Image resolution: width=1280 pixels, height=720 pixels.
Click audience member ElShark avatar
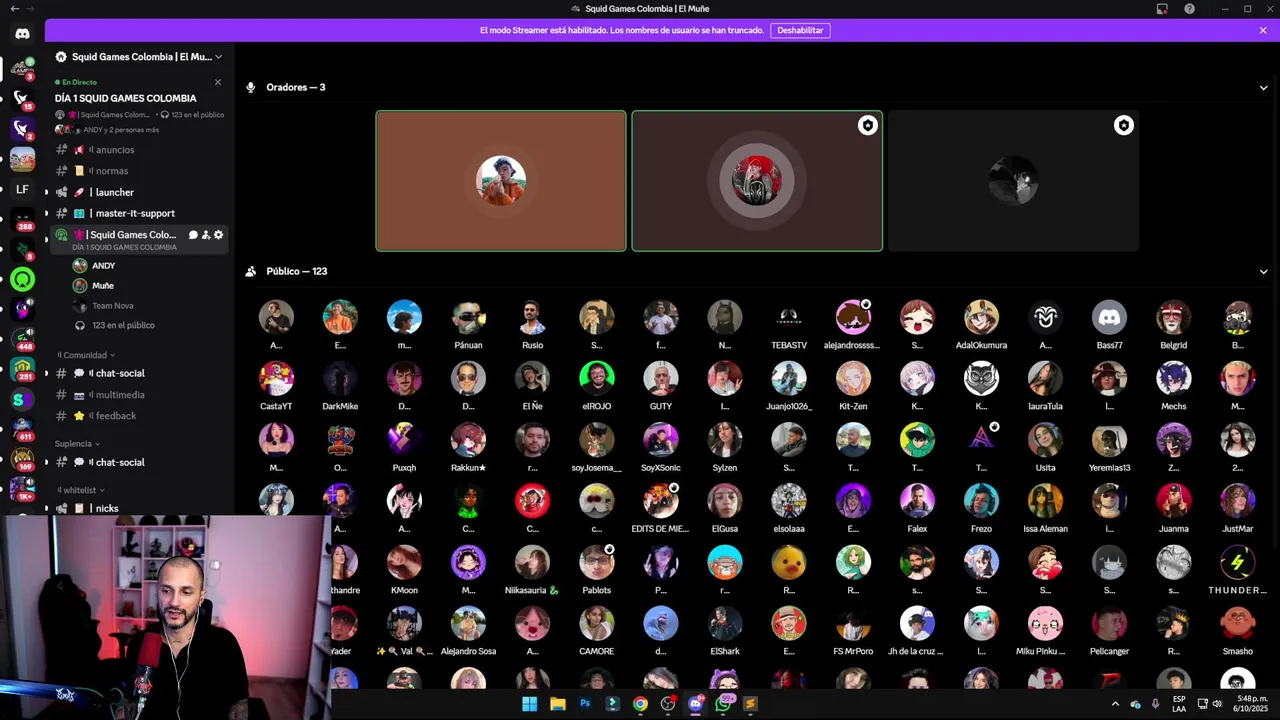click(725, 624)
